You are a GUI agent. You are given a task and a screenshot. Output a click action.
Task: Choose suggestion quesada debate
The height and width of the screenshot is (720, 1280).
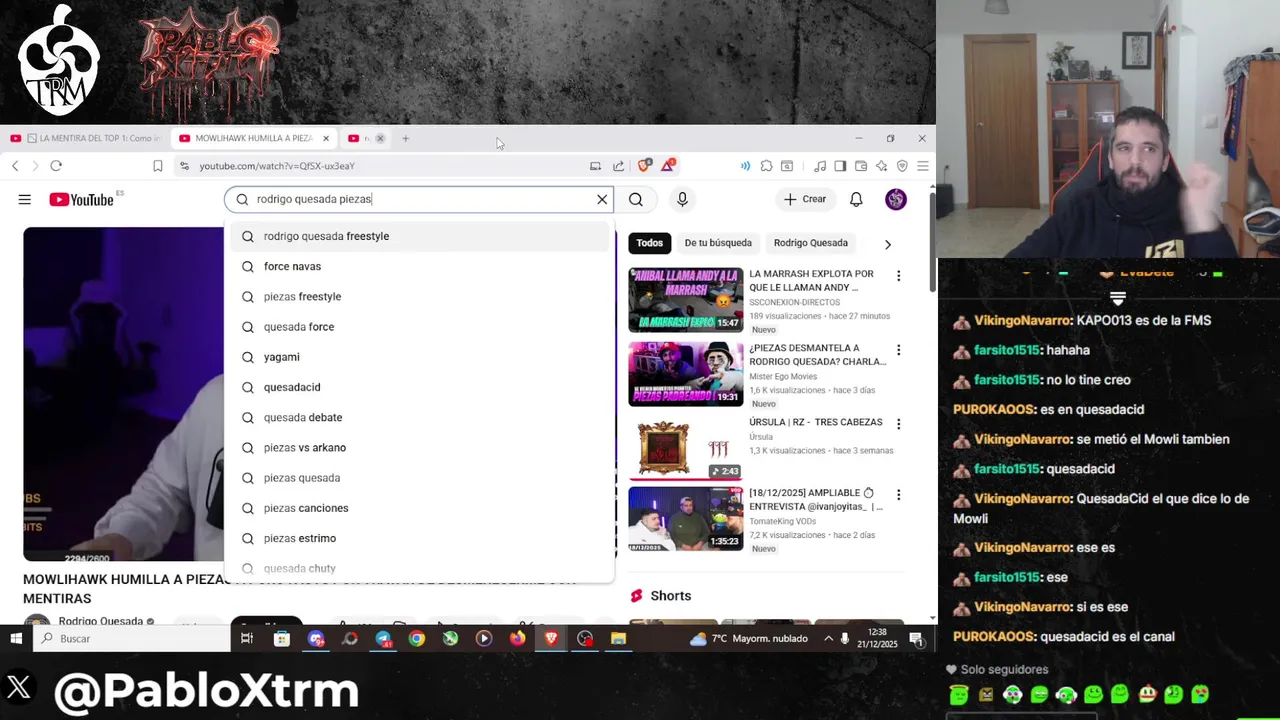coord(419,417)
